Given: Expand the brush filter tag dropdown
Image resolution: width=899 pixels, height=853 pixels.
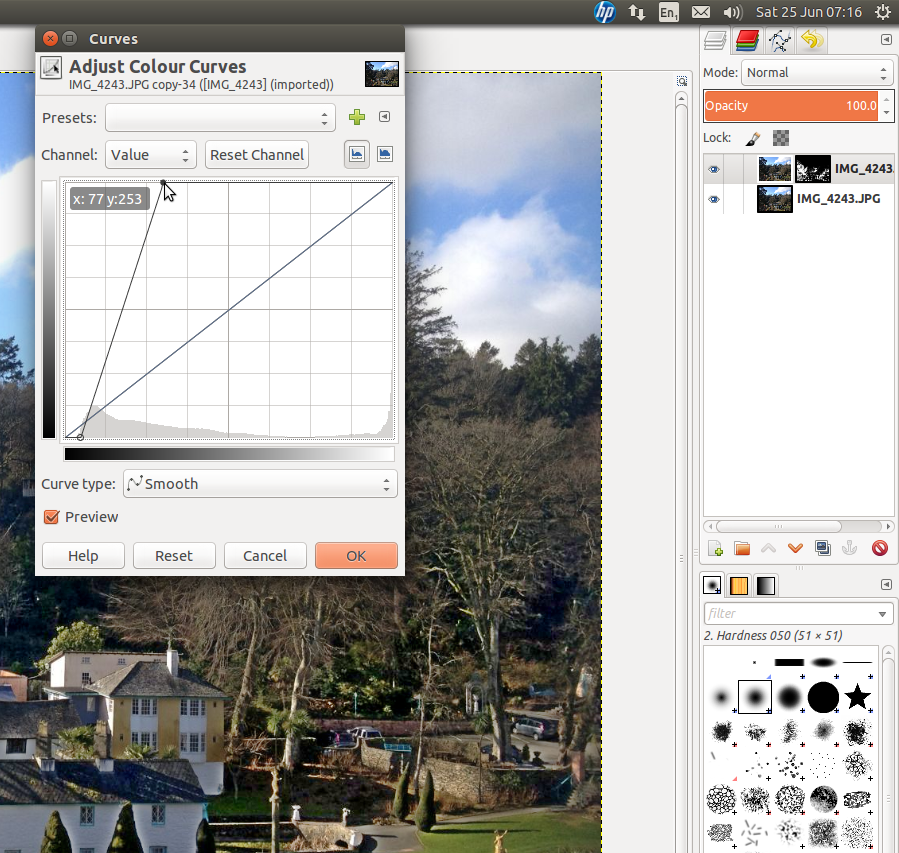Looking at the screenshot, I should pos(882,614).
